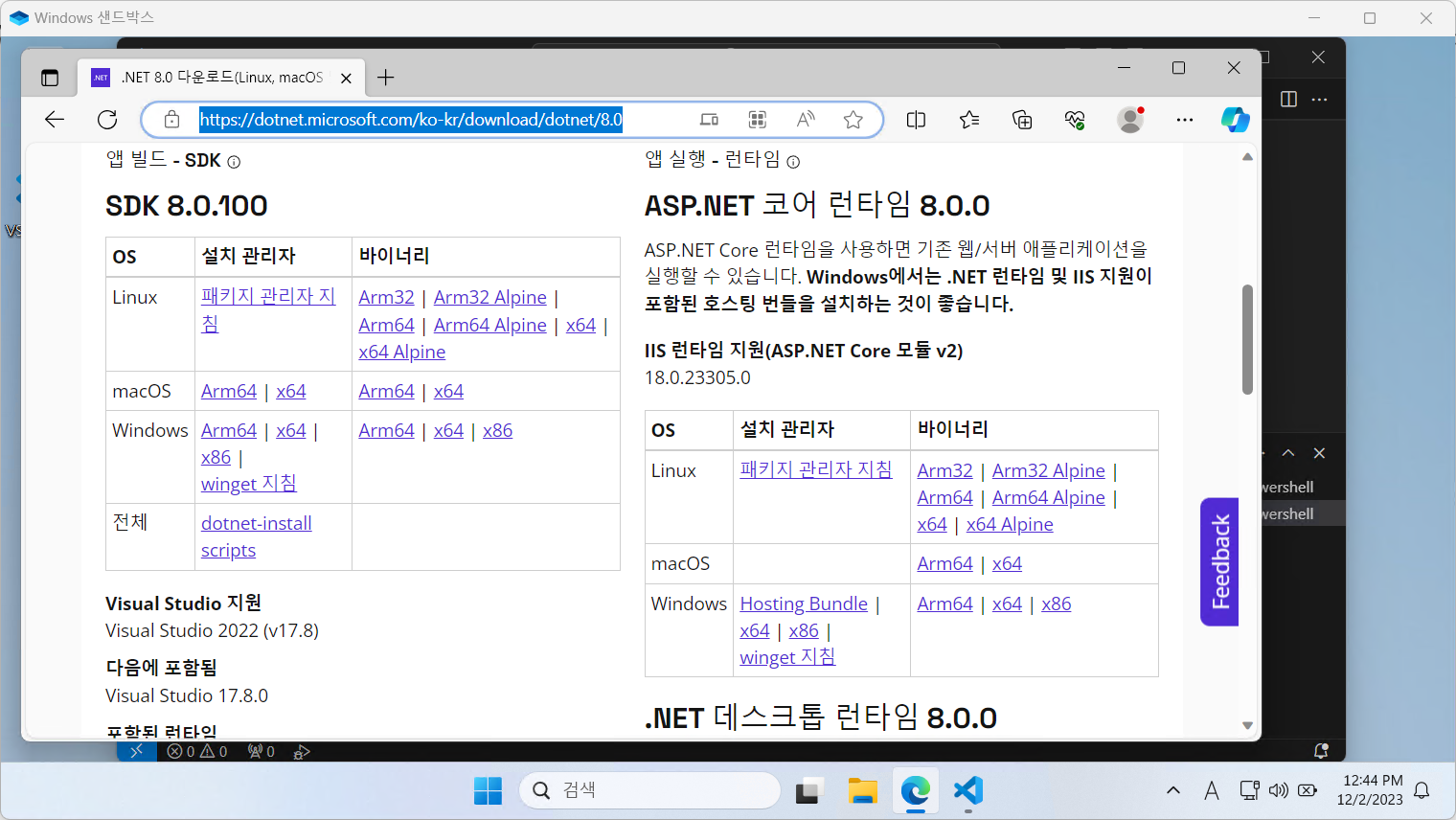Viewport: 1456px width, 820px height.
Task: Download ASP.NET runtime macOS Arm64 binary
Action: pyautogui.click(x=944, y=564)
